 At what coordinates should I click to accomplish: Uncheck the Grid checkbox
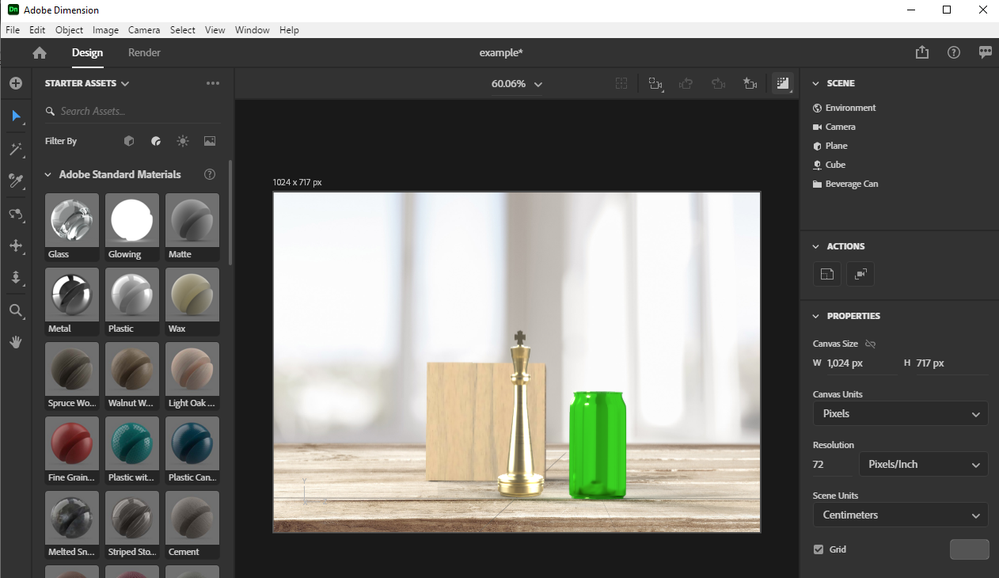click(818, 549)
